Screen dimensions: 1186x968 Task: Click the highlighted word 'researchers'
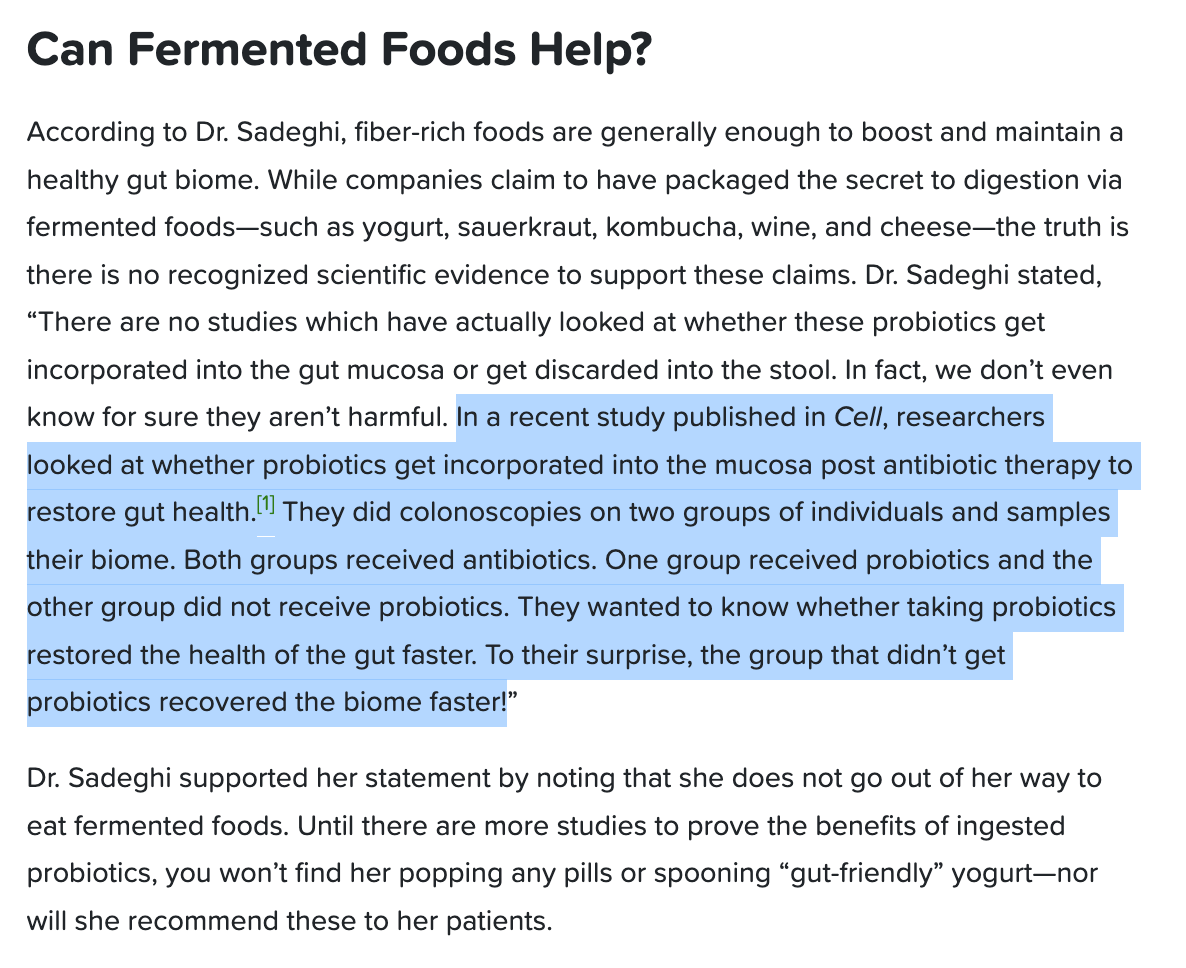[x=970, y=417]
